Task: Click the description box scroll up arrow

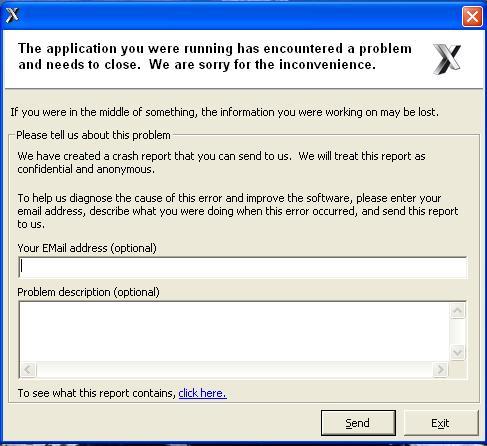Action: (457, 311)
